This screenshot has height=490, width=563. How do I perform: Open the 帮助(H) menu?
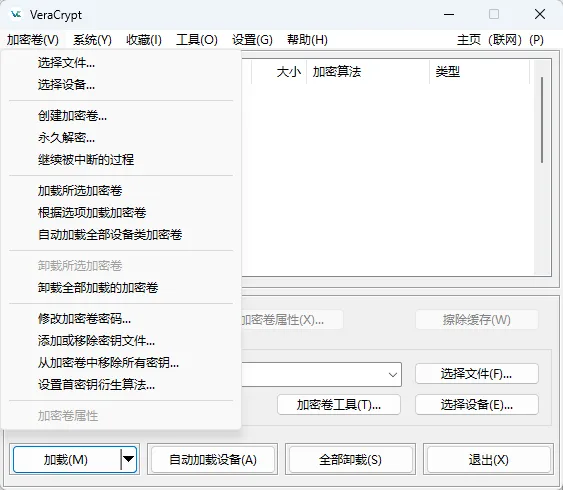307,39
